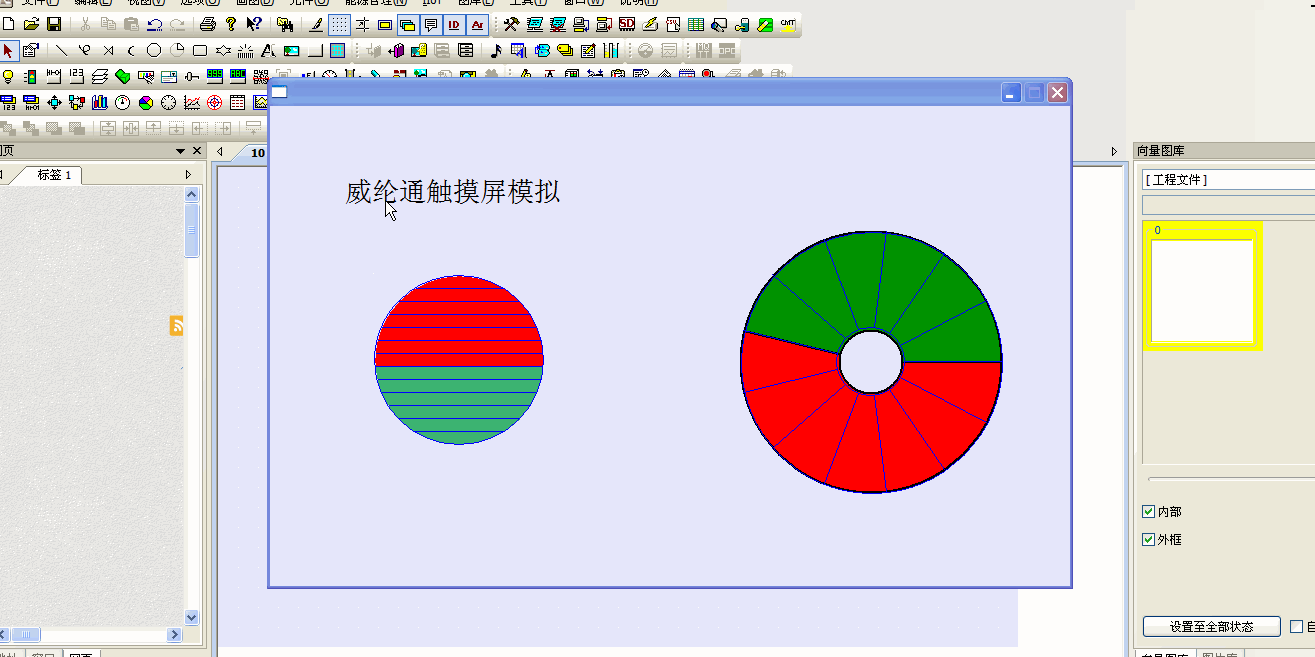Select the Line drawing tool
Screen dimensions: 1315x657
[61, 50]
